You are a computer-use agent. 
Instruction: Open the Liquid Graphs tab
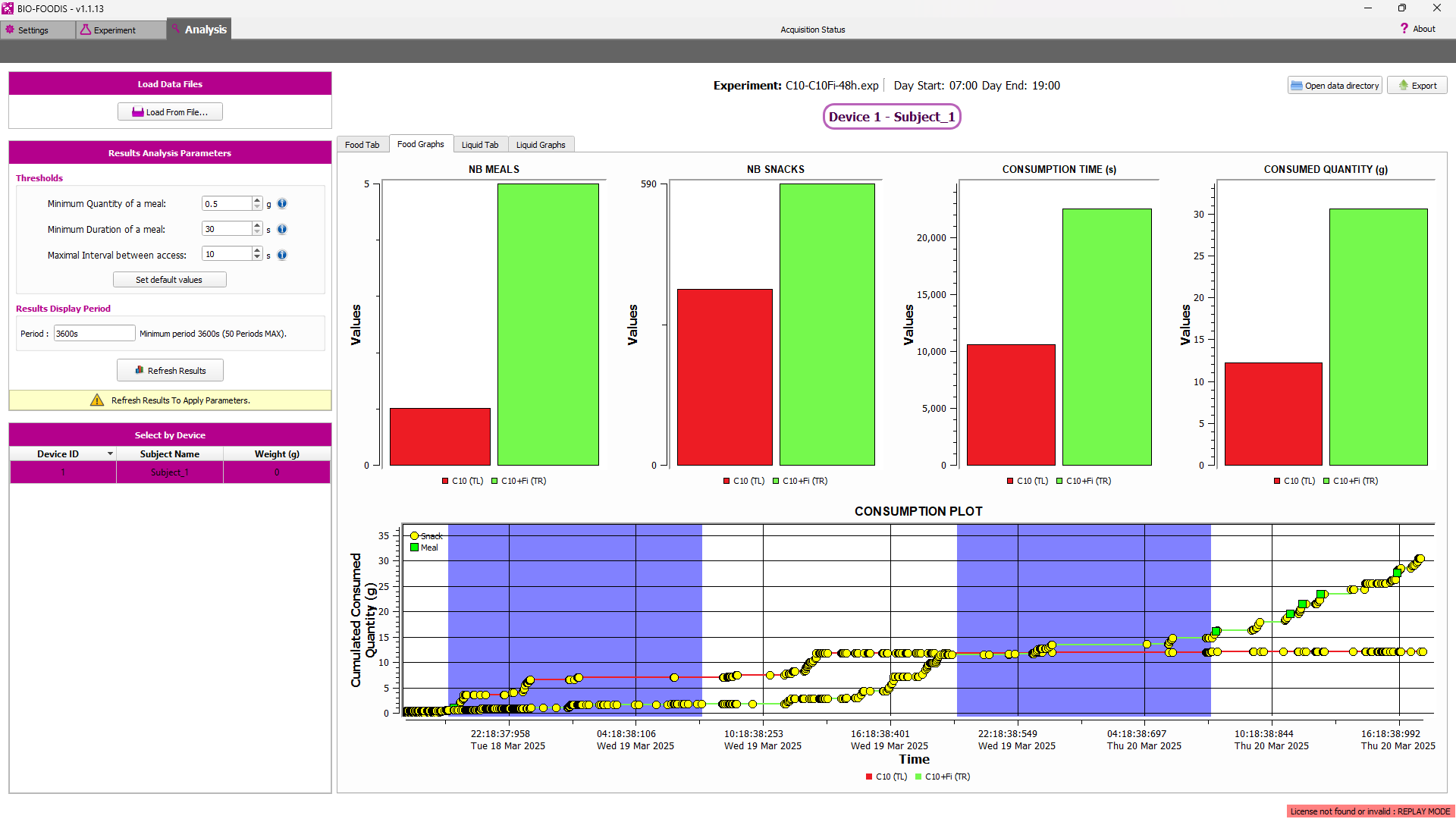click(x=540, y=145)
